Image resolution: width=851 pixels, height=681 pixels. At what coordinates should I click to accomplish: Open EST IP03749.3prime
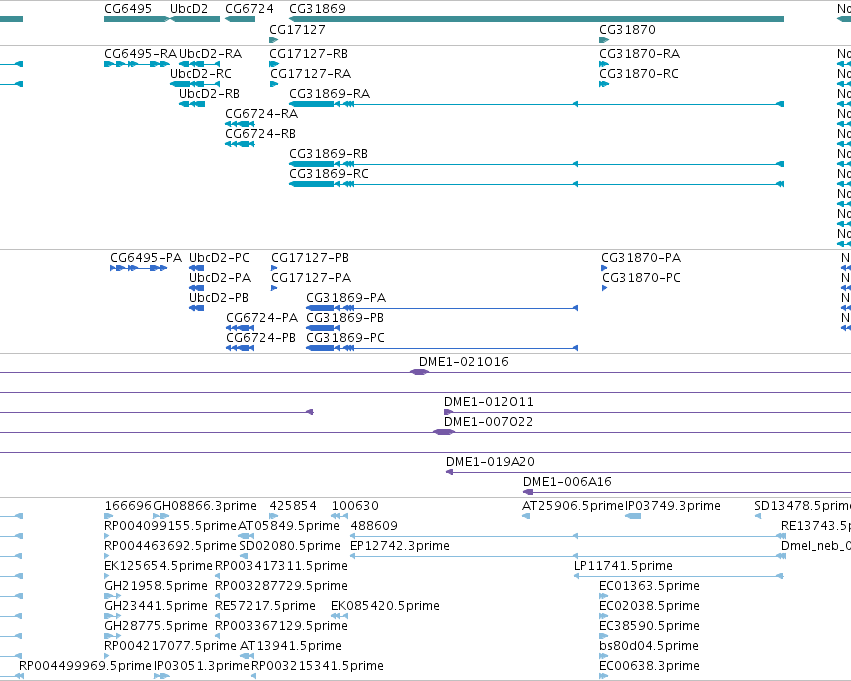[x=673, y=506]
